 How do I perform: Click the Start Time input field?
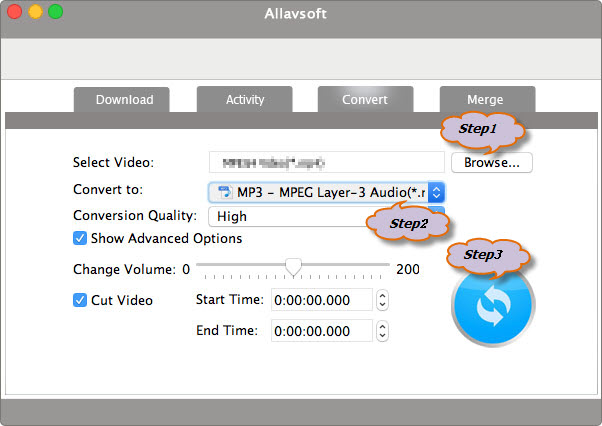(x=322, y=300)
